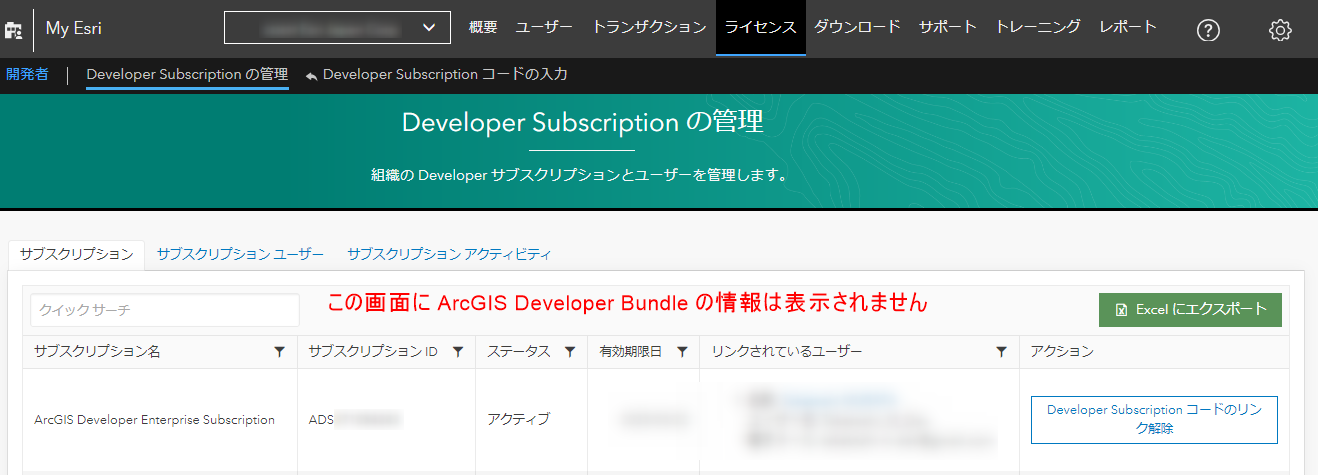Filter the サブスクリプション ID column
1318x475 pixels.
pyautogui.click(x=457, y=352)
